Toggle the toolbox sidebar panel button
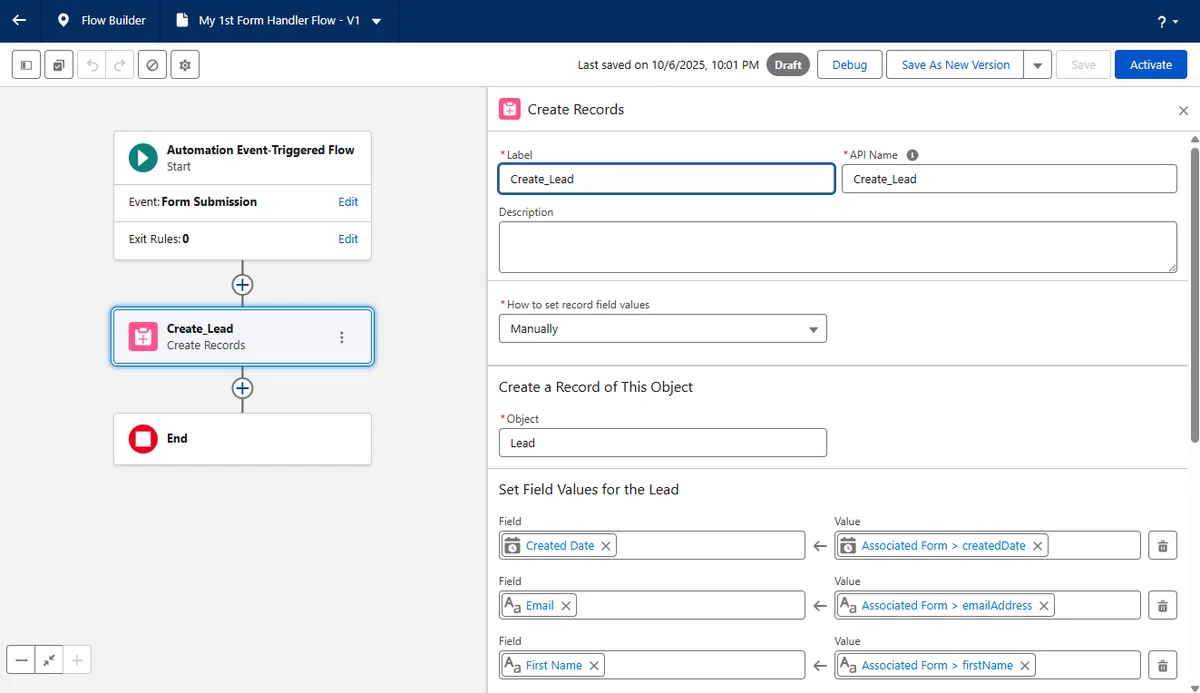1200x693 pixels. click(x=26, y=65)
